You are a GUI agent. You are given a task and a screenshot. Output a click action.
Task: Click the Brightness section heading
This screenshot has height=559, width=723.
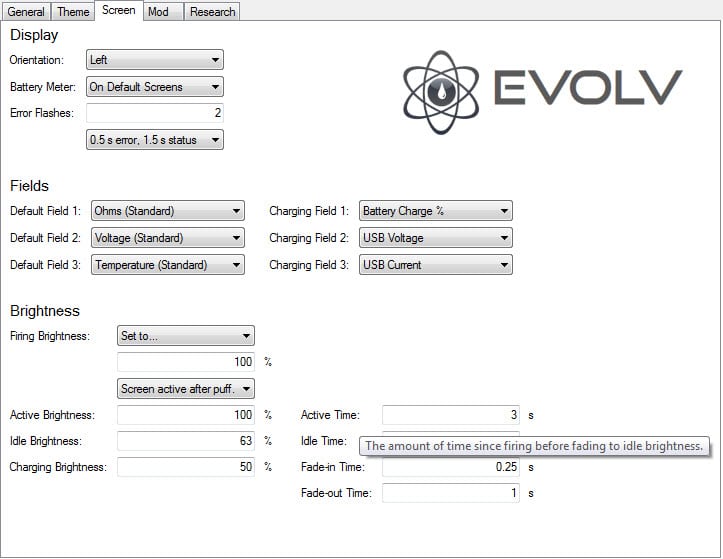coord(45,311)
